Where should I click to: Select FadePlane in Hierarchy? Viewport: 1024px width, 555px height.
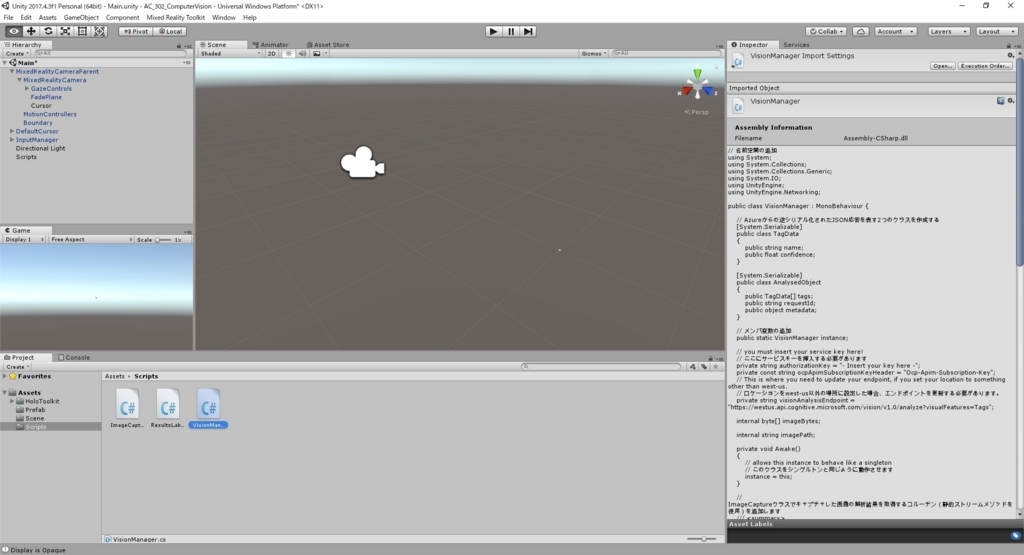46,97
